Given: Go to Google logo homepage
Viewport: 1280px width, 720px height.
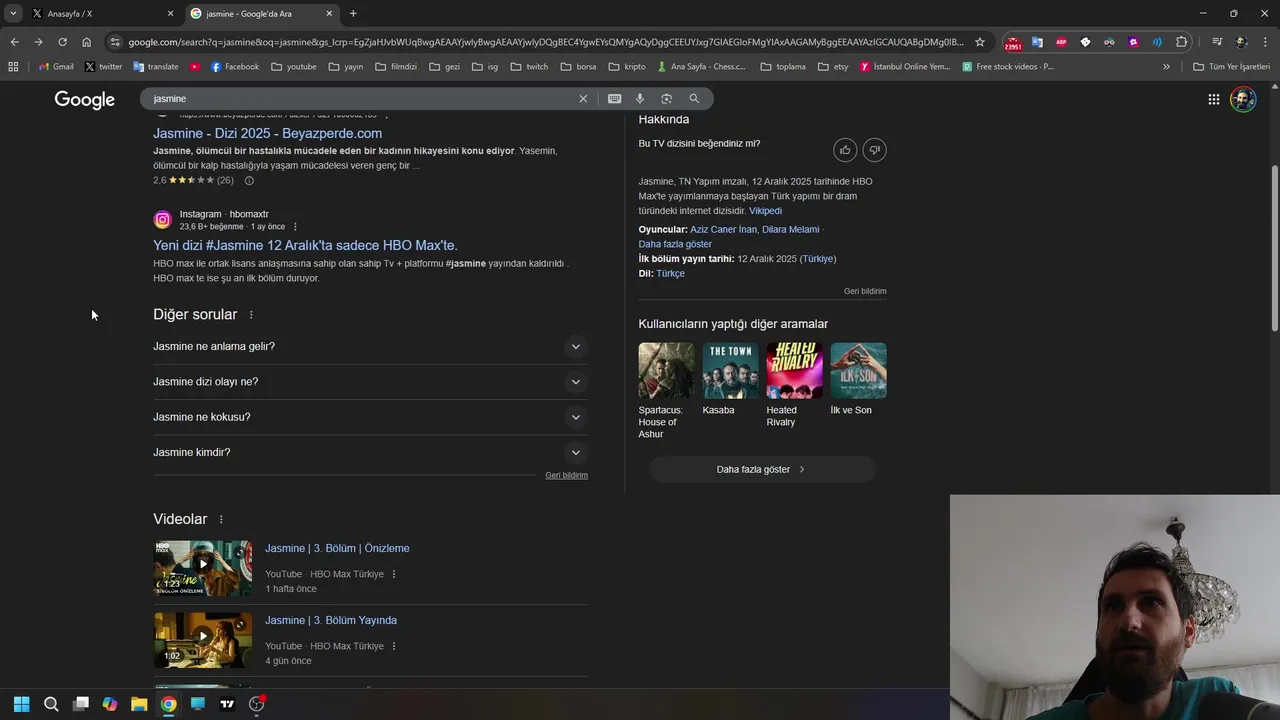Looking at the screenshot, I should tap(85, 100).
